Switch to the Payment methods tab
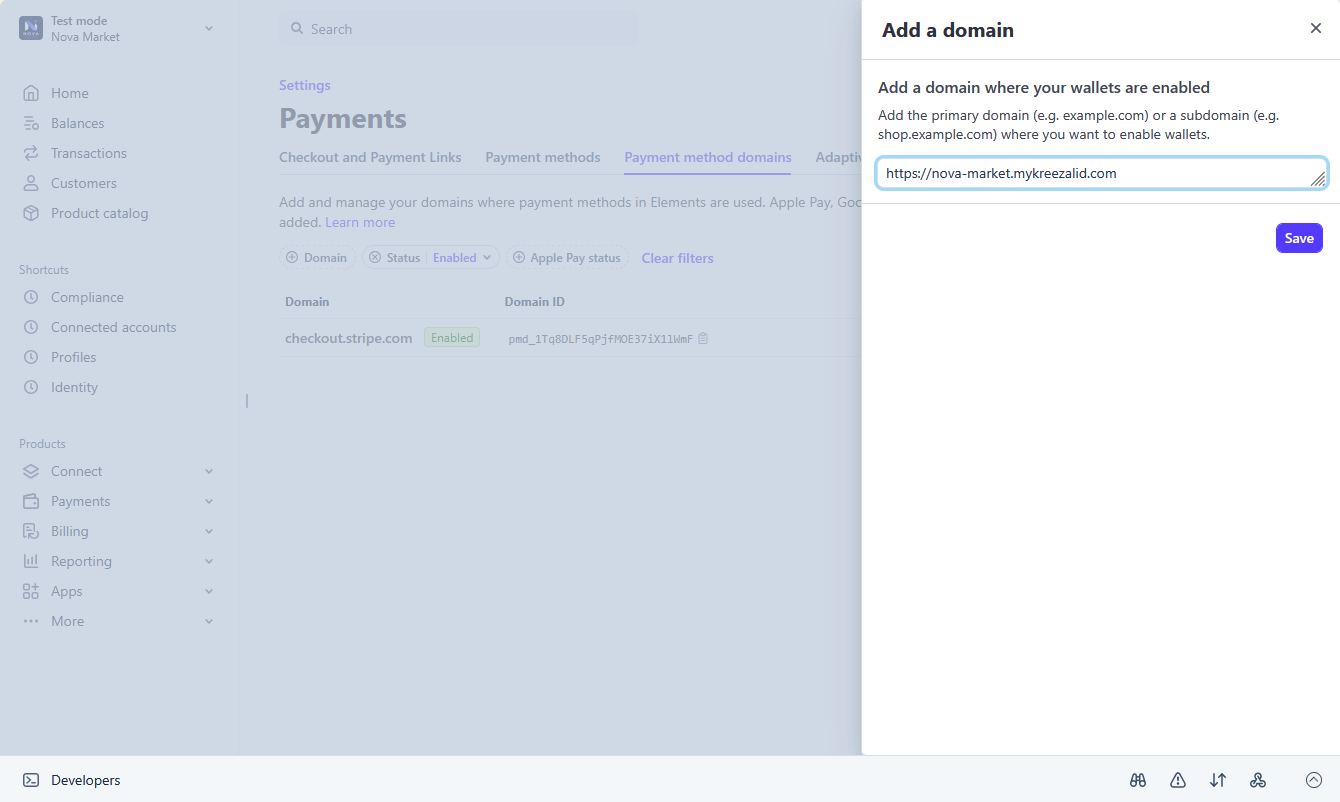The height and width of the screenshot is (802, 1340). coord(543,157)
